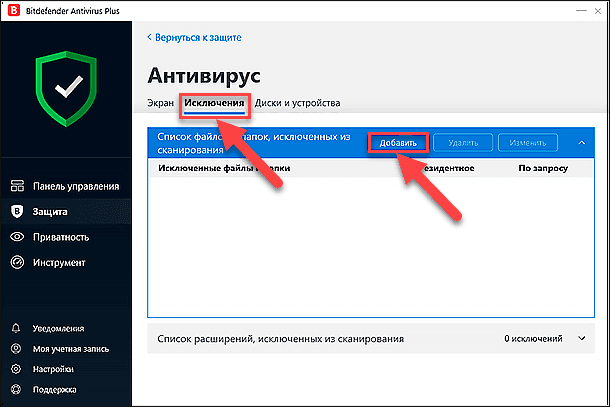
Task: Click the 0 исключений count text
Action: (533, 339)
